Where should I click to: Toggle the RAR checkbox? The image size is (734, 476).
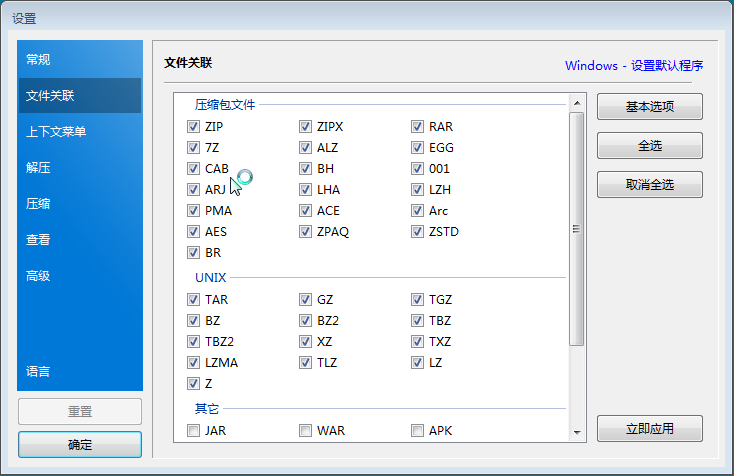tap(418, 127)
